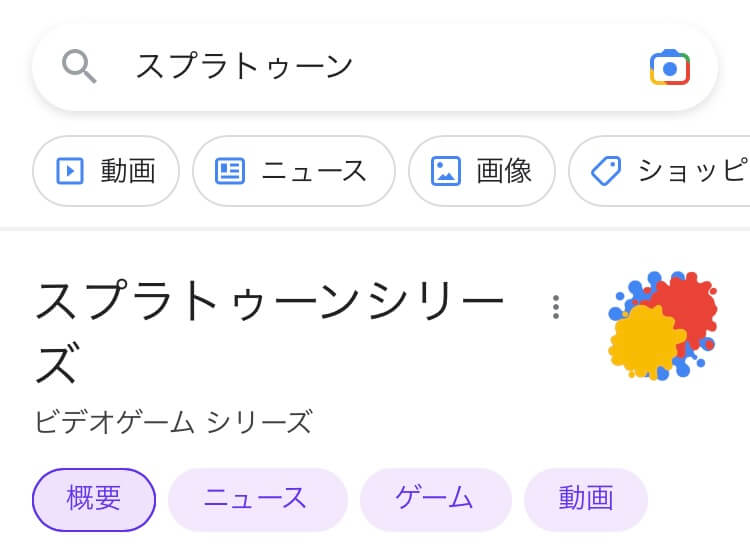
Task: Switch to the ゲーム games tab
Action: pos(436,500)
